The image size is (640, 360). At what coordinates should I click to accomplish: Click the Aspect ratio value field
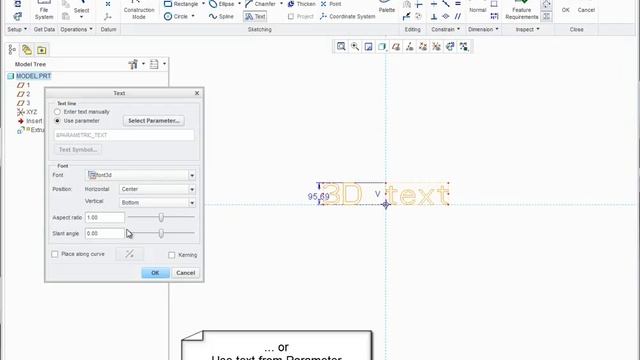click(x=104, y=218)
